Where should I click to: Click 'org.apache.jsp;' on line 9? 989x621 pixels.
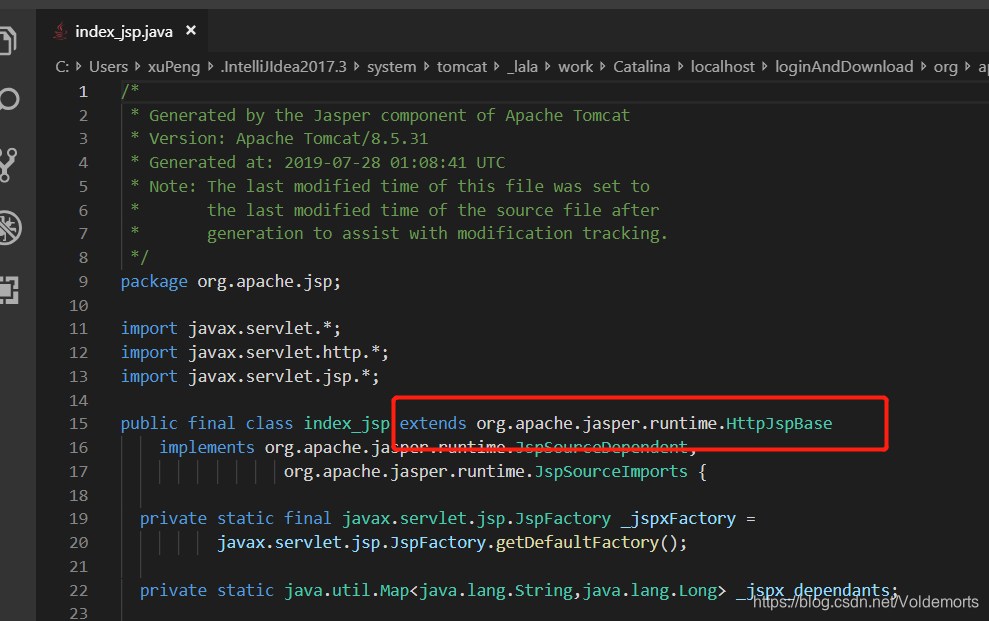(269, 282)
